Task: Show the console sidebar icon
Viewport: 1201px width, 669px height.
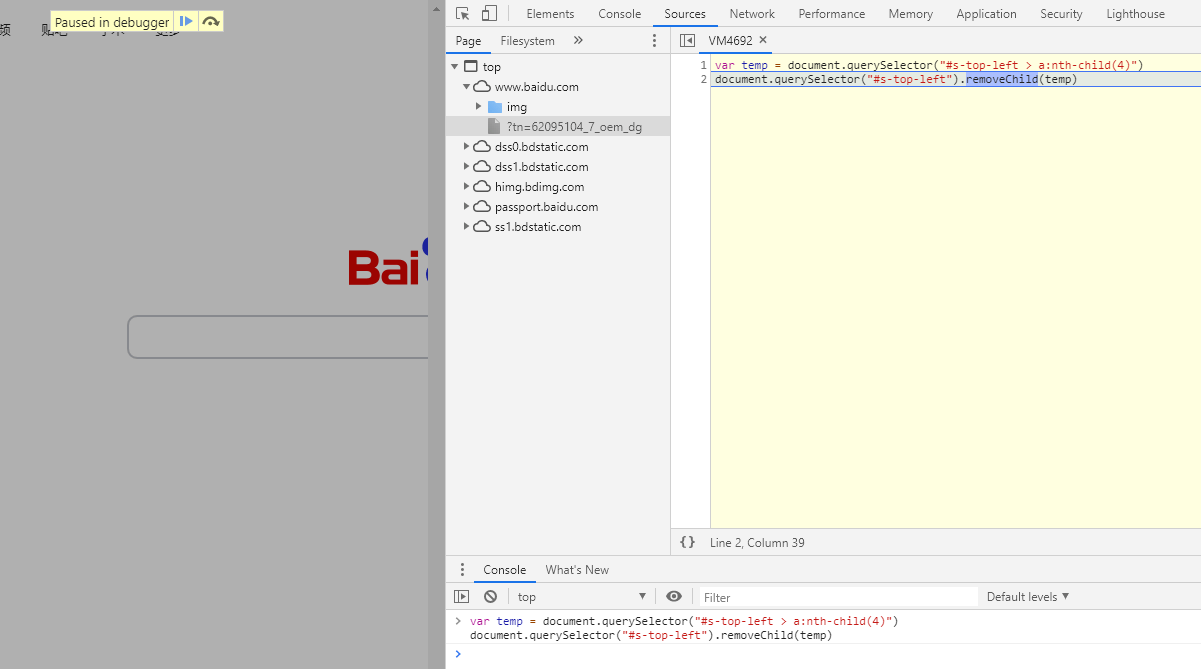Action: pos(461,597)
